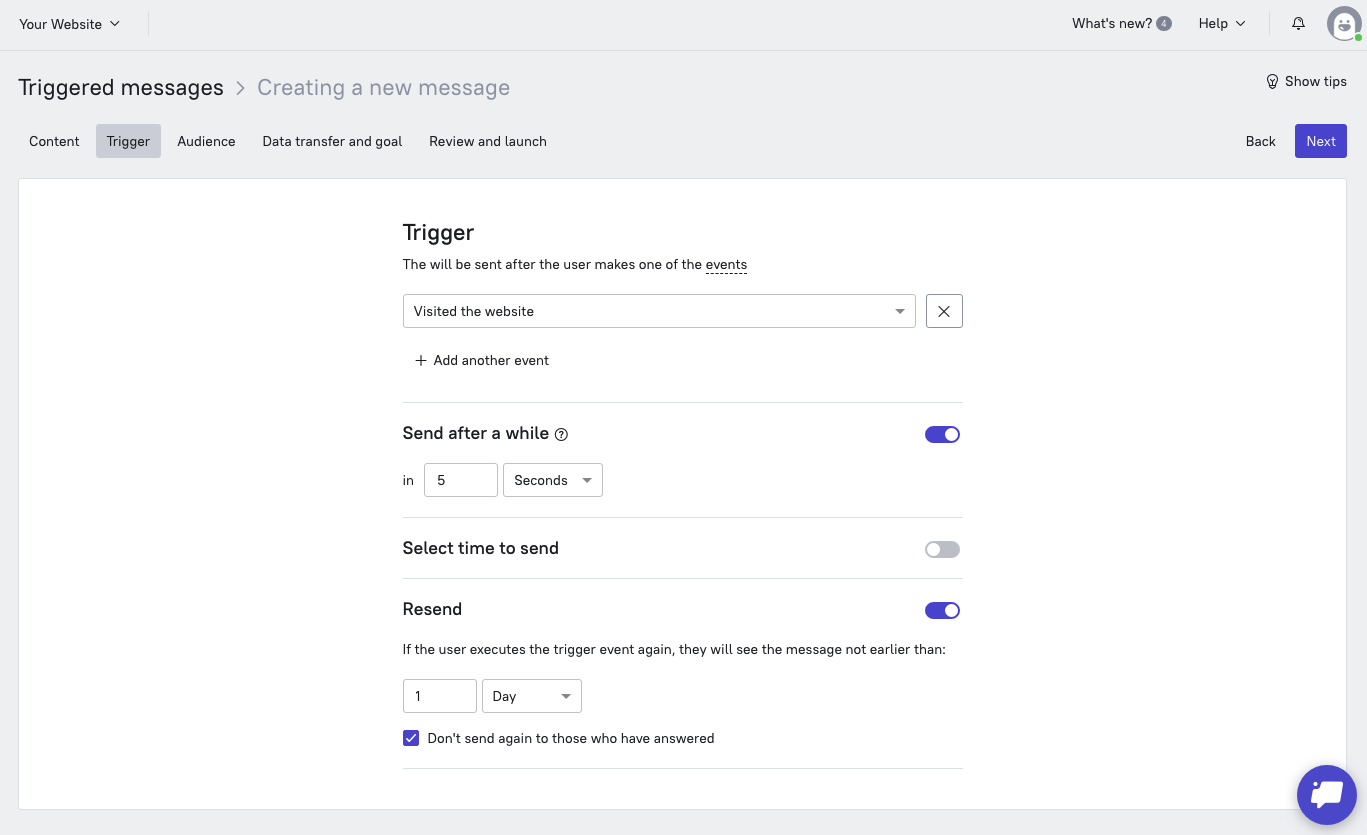The height and width of the screenshot is (835, 1367).
Task: Enable Select time to send
Action: pos(942,549)
